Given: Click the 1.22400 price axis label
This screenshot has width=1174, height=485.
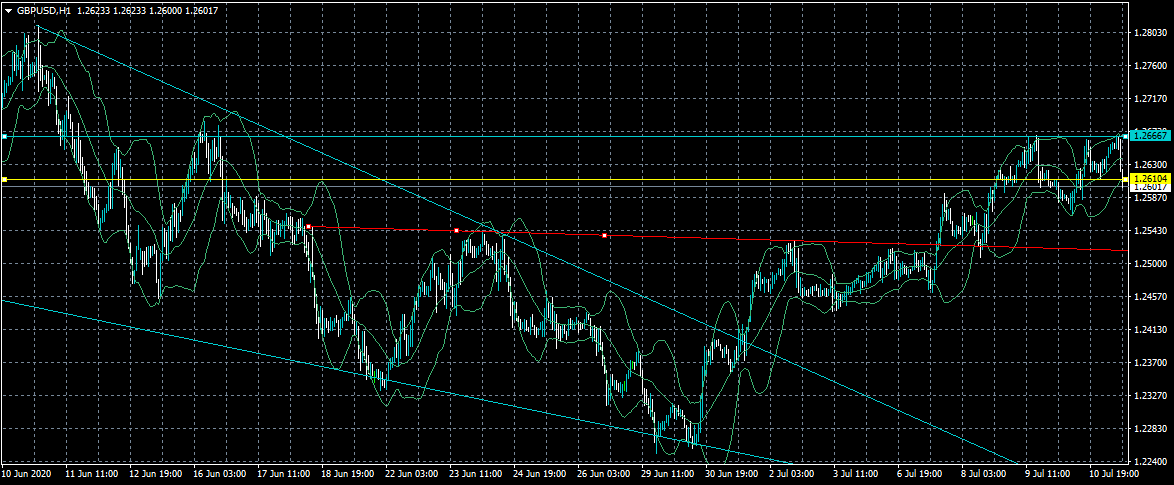Looking at the screenshot, I should (1150, 461).
